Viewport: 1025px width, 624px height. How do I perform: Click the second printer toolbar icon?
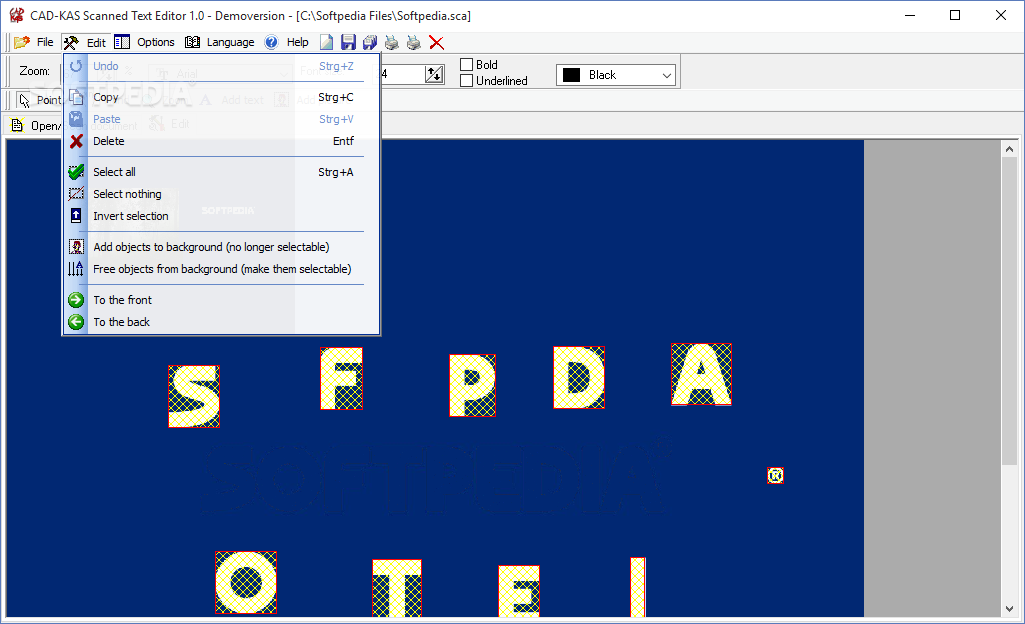pyautogui.click(x=414, y=42)
